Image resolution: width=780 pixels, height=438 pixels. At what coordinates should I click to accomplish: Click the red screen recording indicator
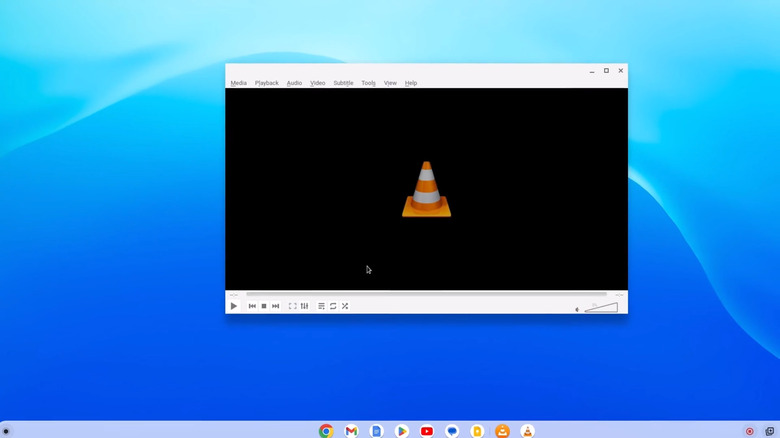(750, 432)
